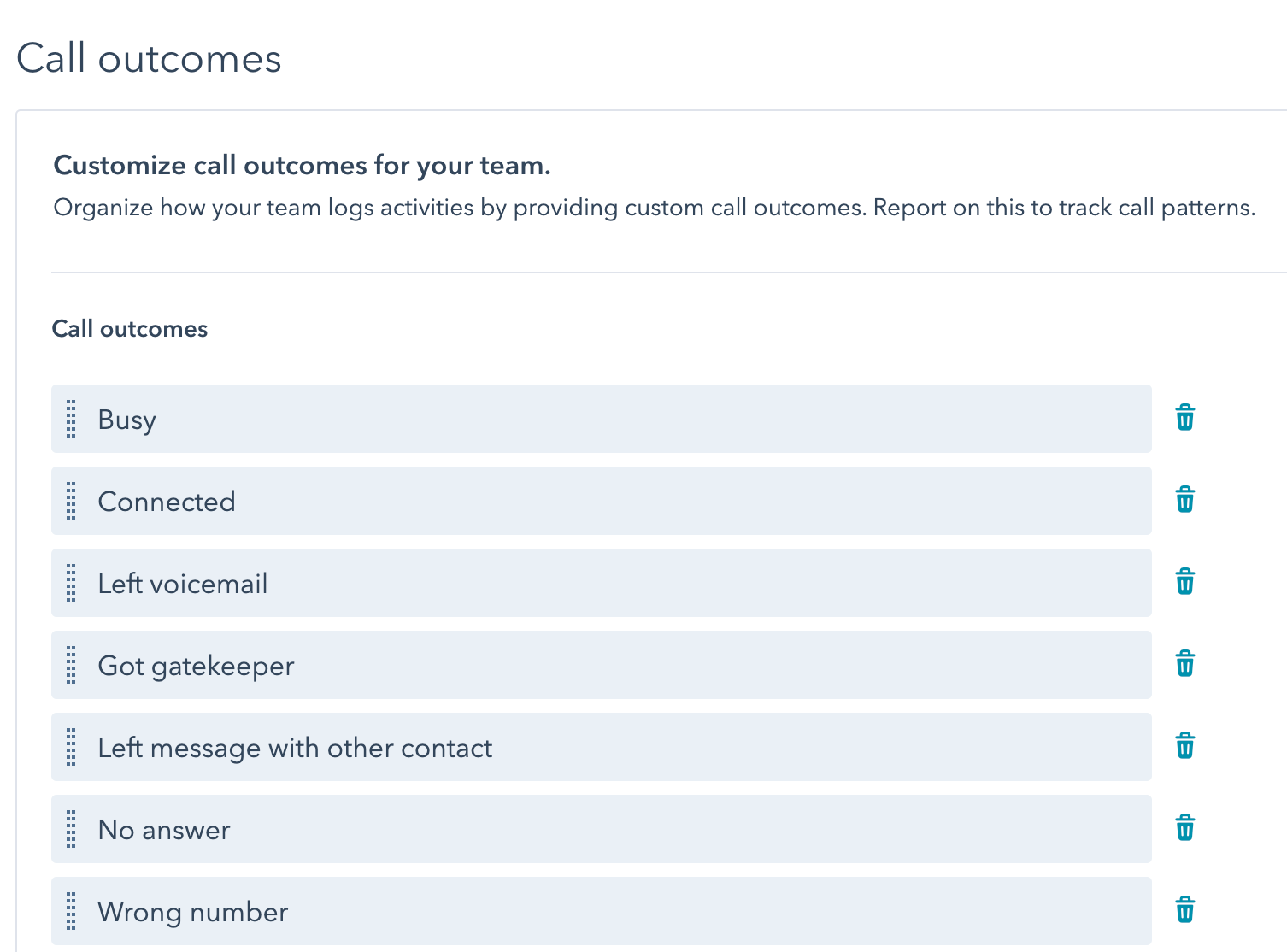Edit the Left voicemail outcome name
The height and width of the screenshot is (952, 1287).
pyautogui.click(x=183, y=584)
